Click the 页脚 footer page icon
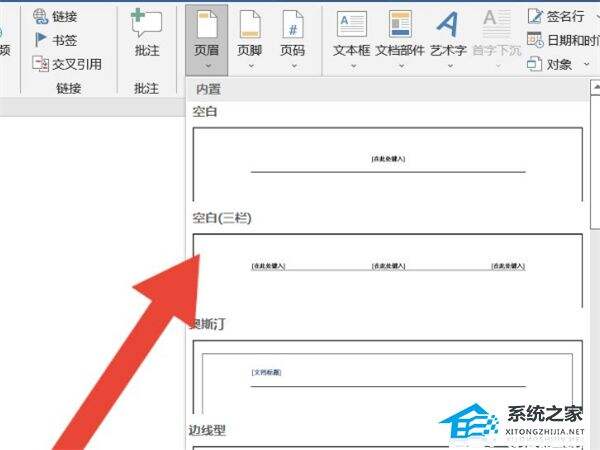Image resolution: width=600 pixels, height=450 pixels. pyautogui.click(x=250, y=24)
